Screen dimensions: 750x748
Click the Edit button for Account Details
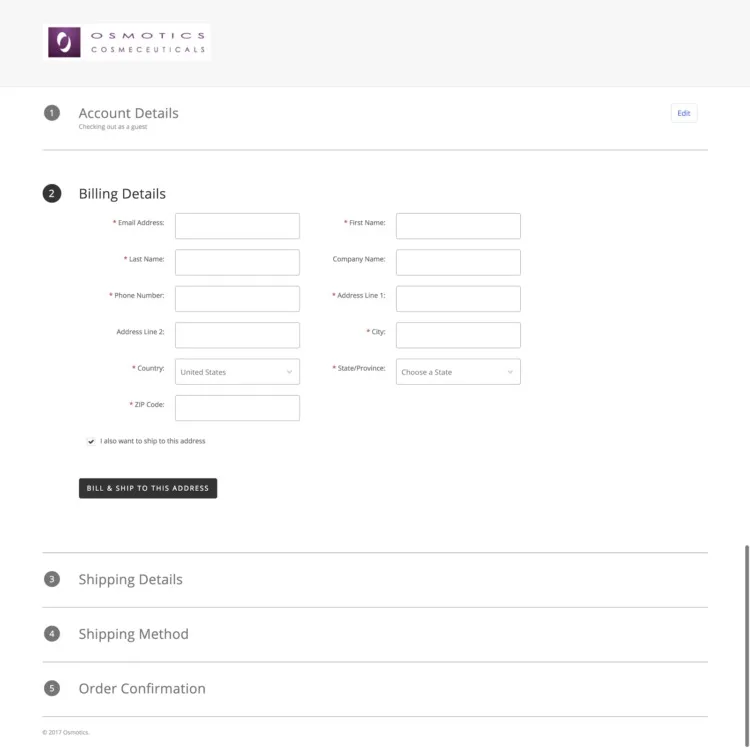[x=684, y=113]
